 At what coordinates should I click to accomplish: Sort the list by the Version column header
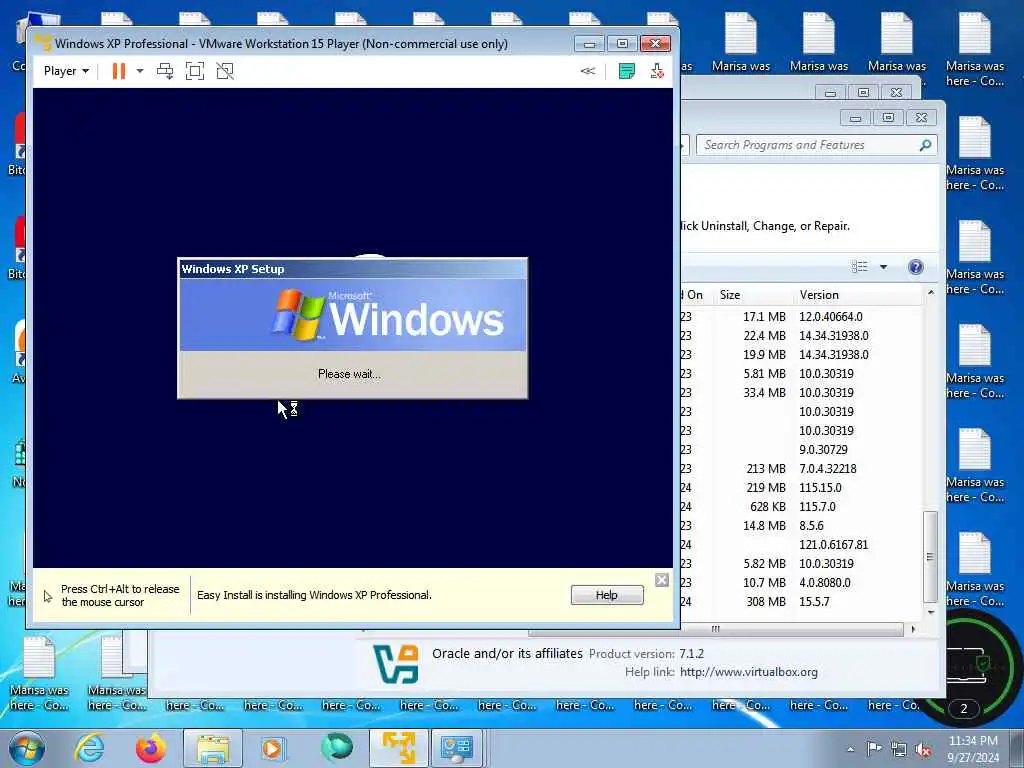tap(859, 295)
